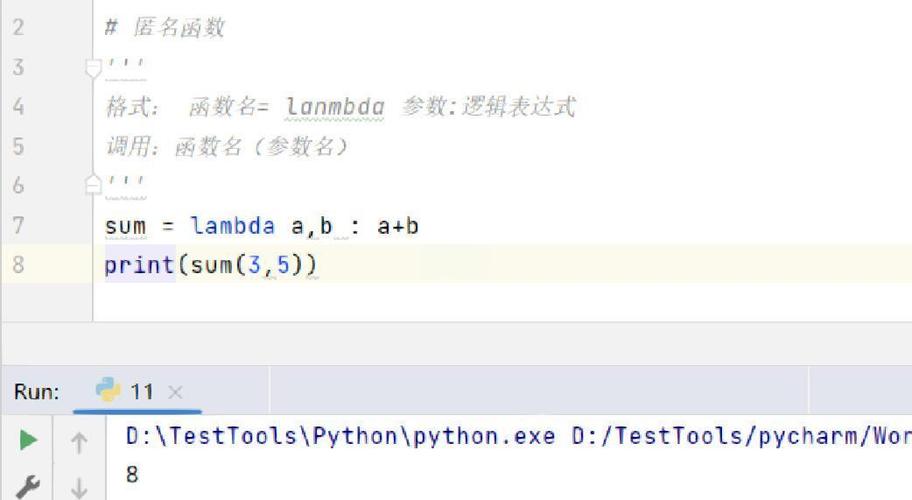The image size is (912, 500).
Task: Collapse the docstring fold marker on line 3
Action: point(93,68)
